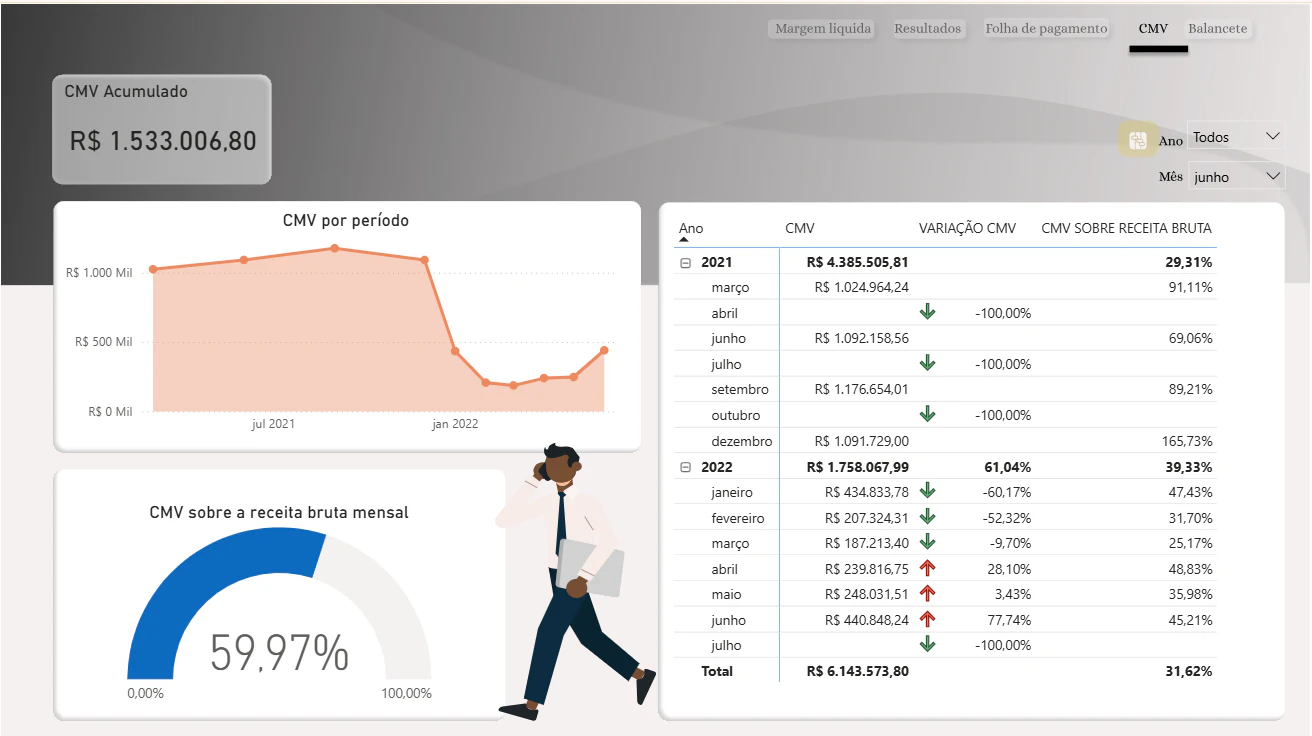Click the jan 2022 axis label

pos(455,424)
